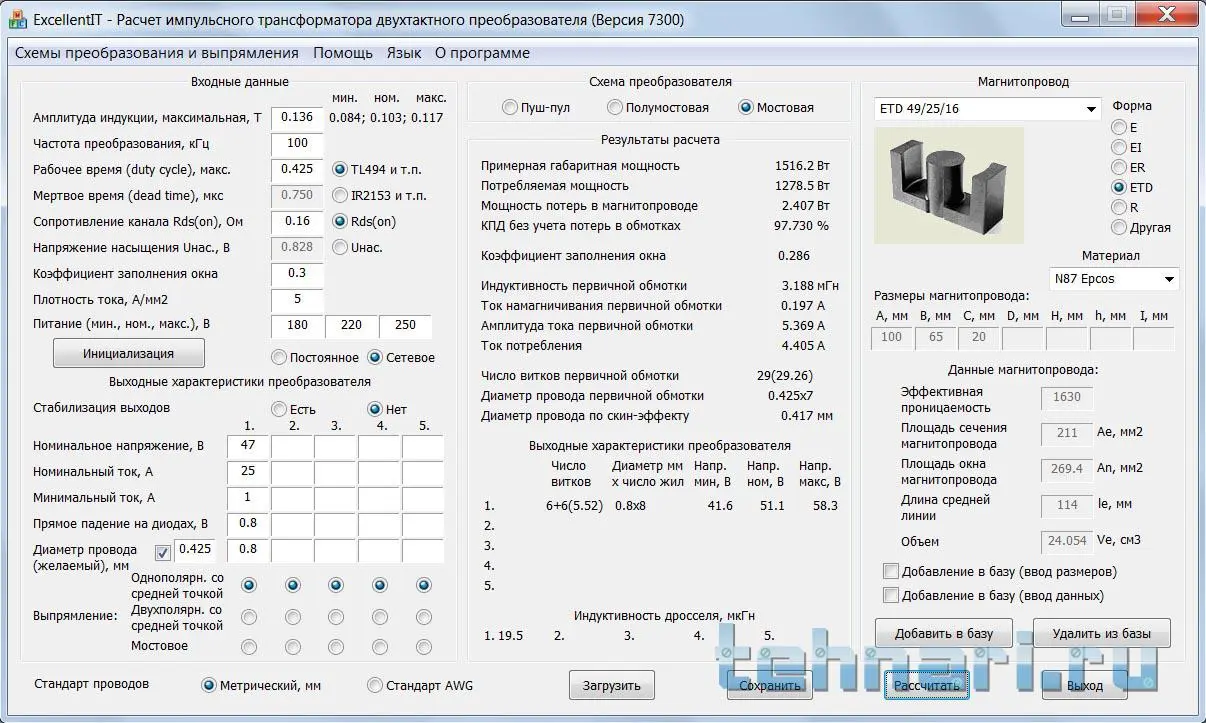Screen dimensions: 1206x723
Task: Select the Мостовая converter scheme
Action: click(745, 108)
